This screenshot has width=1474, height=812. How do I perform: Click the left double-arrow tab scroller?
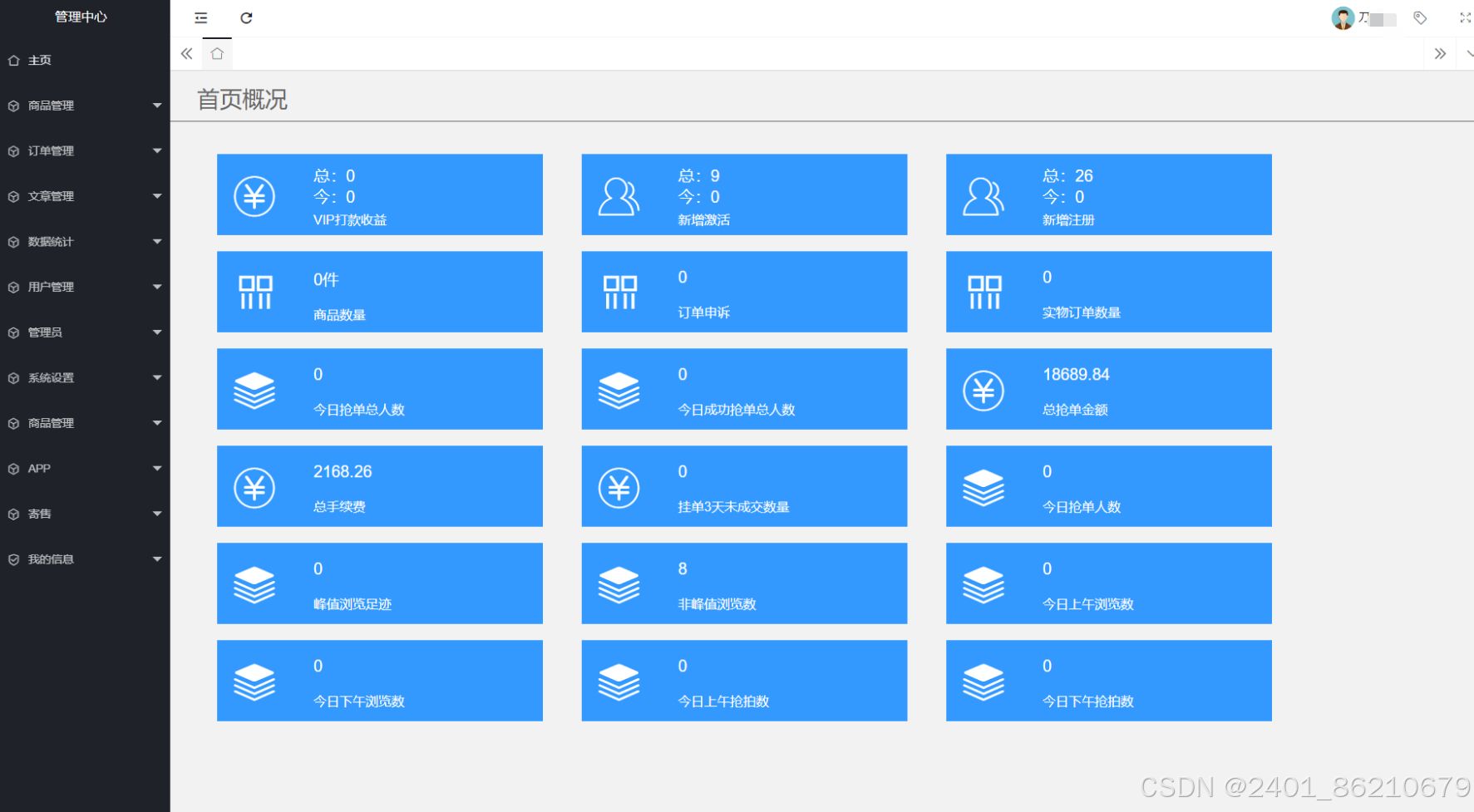[186, 53]
